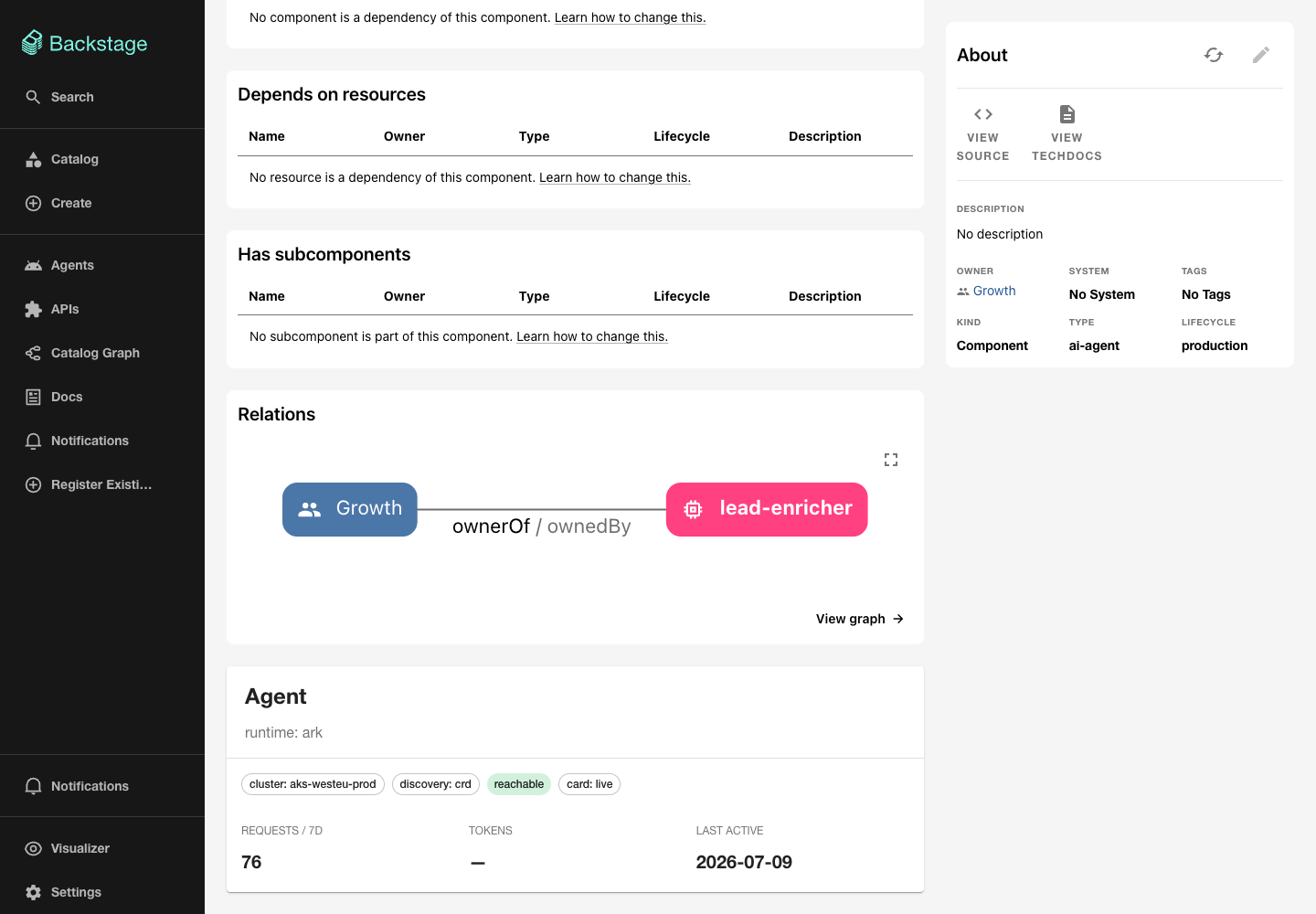
Task: Click the reachable status chip
Action: coord(519,784)
